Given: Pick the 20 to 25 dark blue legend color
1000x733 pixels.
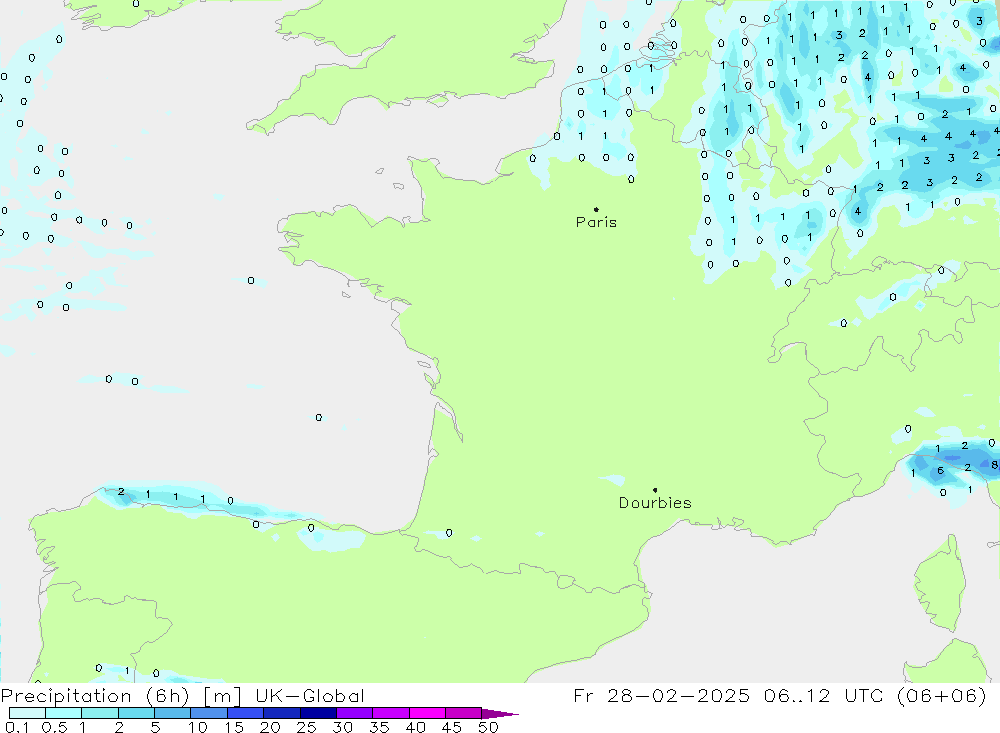Looking at the screenshot, I should point(281,713).
